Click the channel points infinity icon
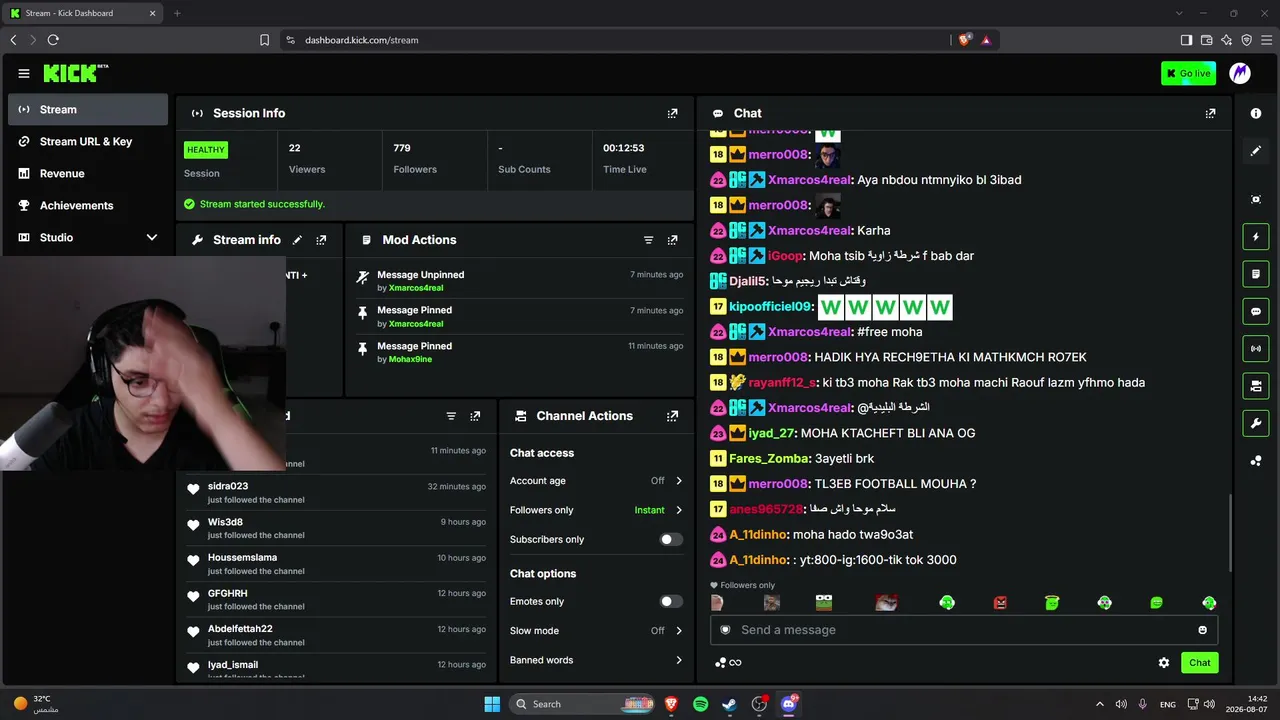The height and width of the screenshot is (720, 1280). pos(728,663)
